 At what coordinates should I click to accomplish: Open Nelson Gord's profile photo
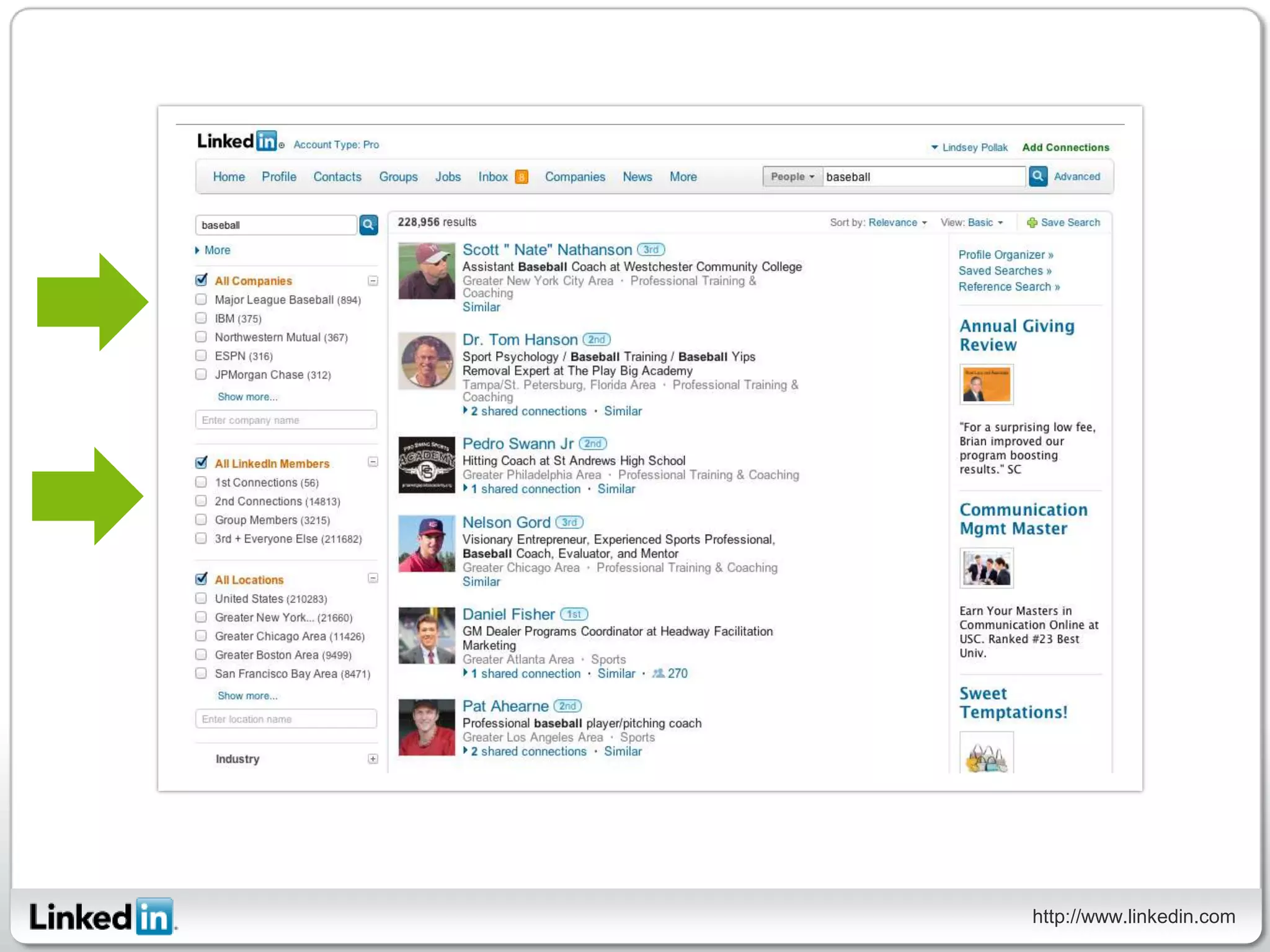tap(427, 544)
